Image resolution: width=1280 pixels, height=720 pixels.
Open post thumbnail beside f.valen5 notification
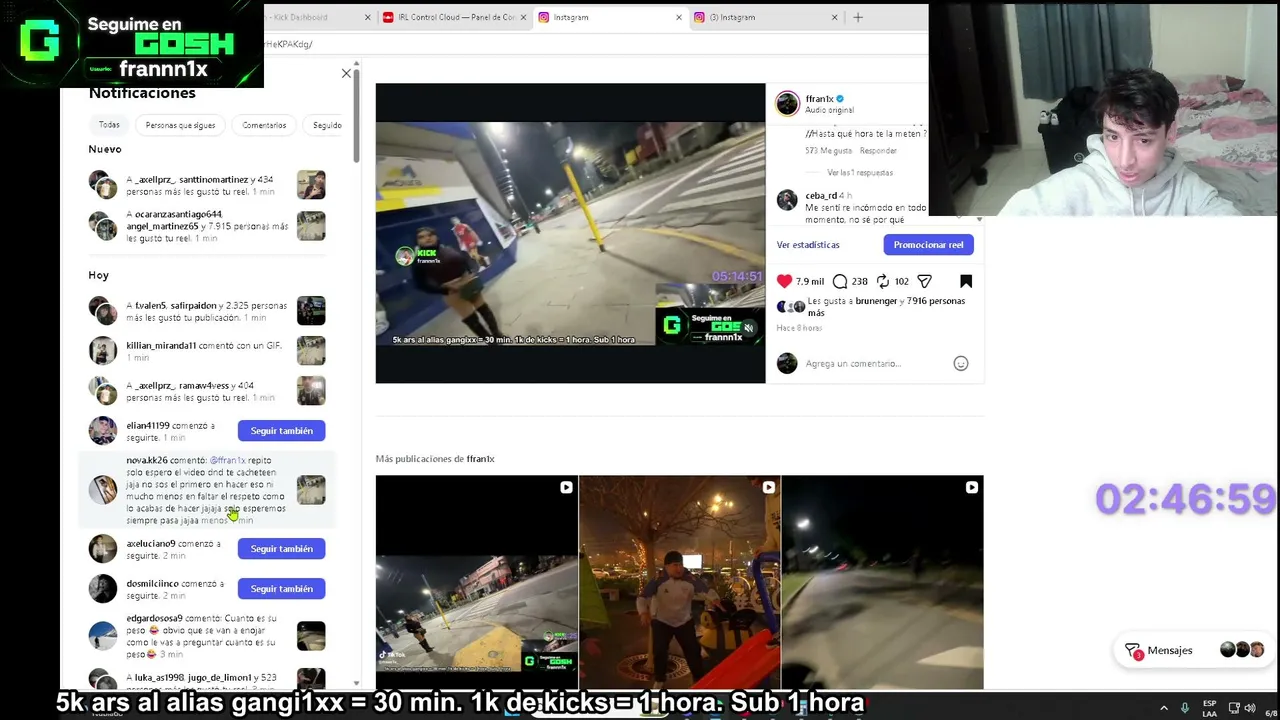311,311
